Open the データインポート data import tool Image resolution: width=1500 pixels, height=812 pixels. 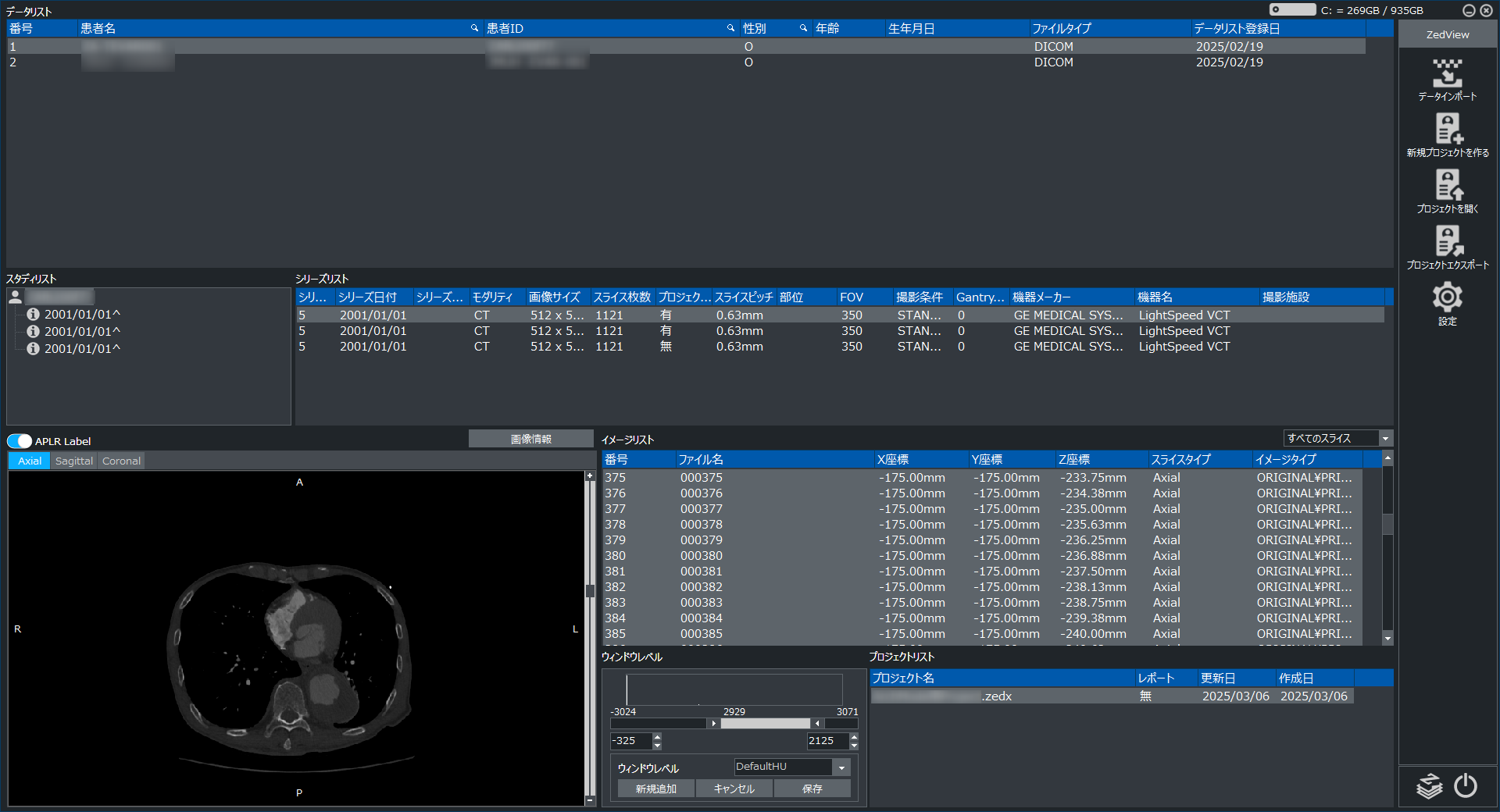(1448, 80)
